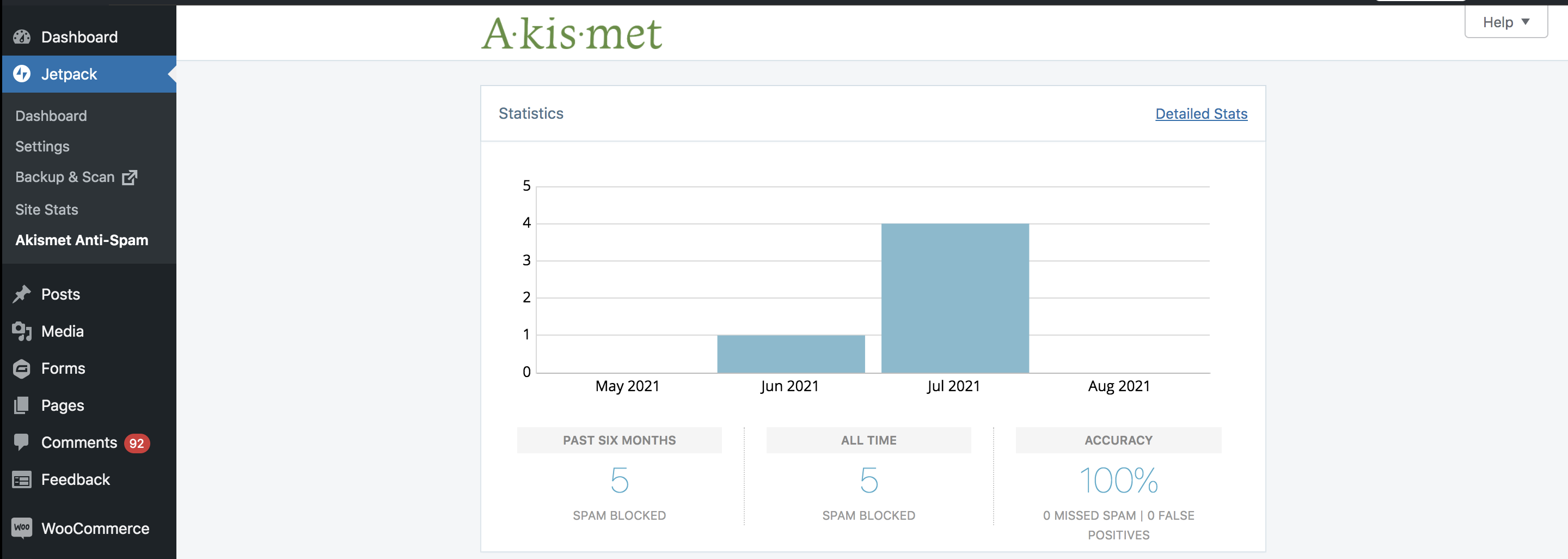Open the Detailed Stats link
The height and width of the screenshot is (559, 1568).
point(1200,113)
